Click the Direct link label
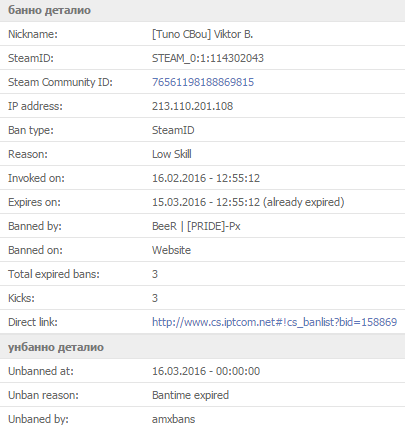The height and width of the screenshot is (429, 405). coord(33,322)
